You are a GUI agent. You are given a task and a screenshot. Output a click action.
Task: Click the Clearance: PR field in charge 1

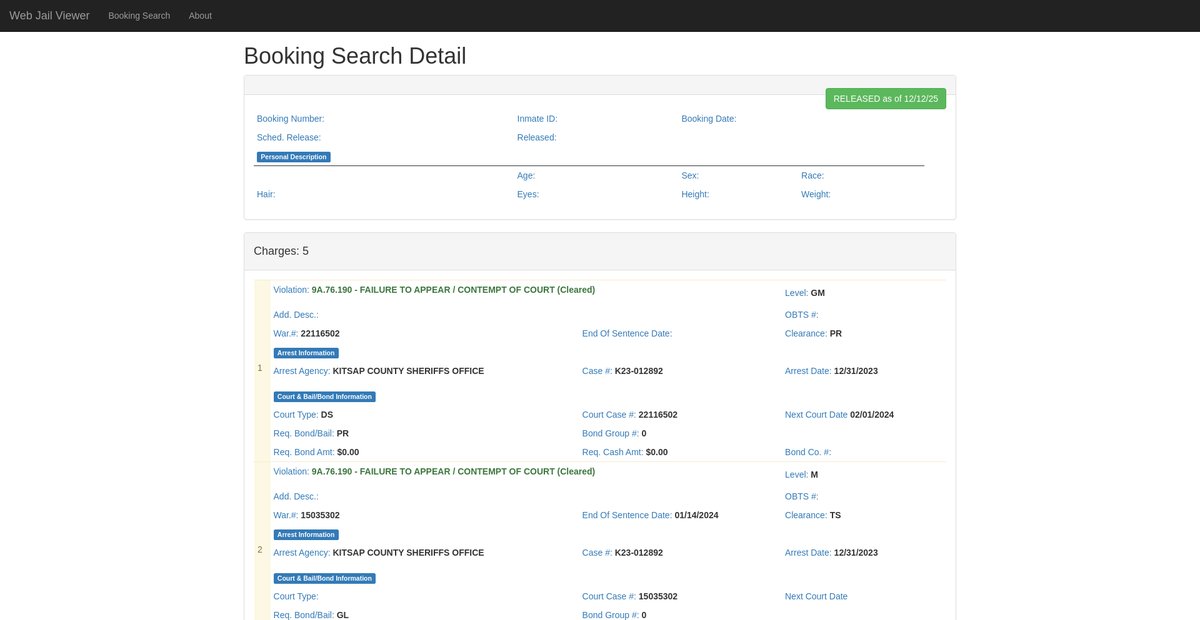tap(814, 333)
